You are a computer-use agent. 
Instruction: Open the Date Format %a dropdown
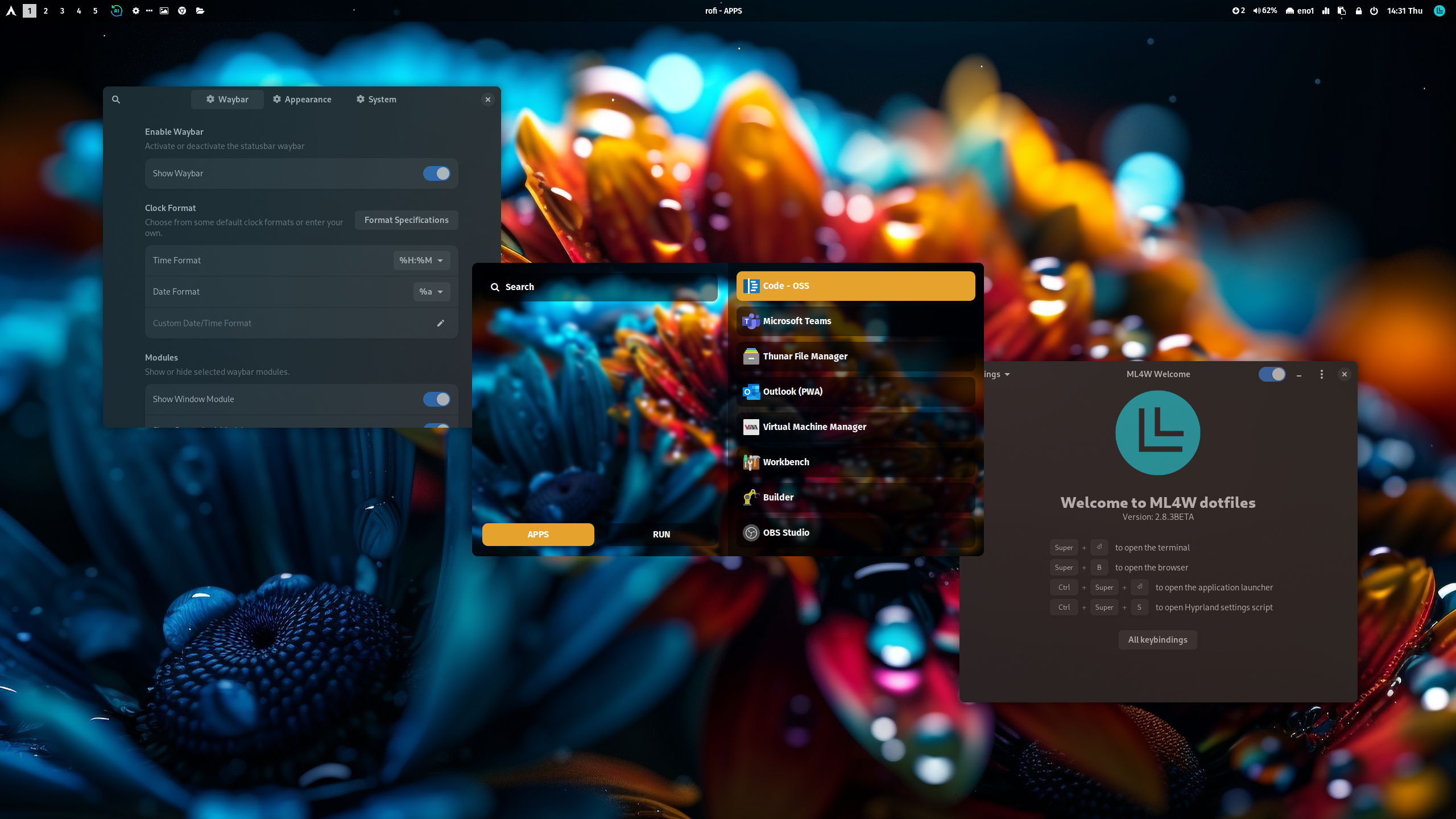(x=431, y=292)
